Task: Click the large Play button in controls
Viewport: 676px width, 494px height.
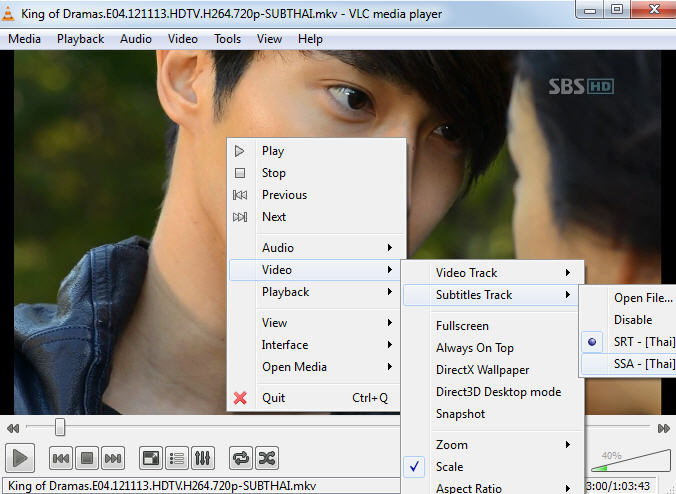Action: click(x=20, y=458)
